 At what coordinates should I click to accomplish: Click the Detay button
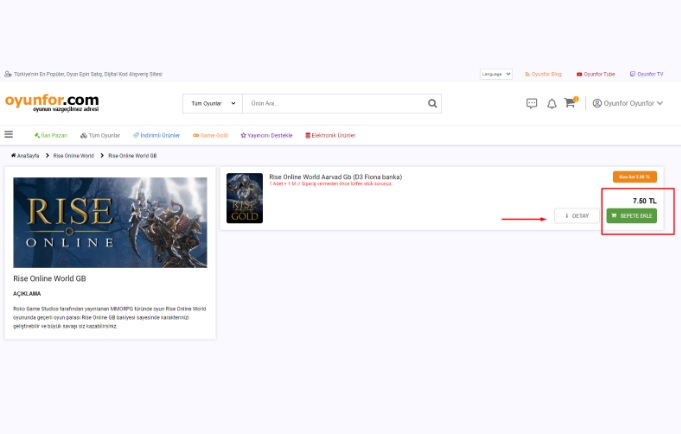[x=577, y=215]
